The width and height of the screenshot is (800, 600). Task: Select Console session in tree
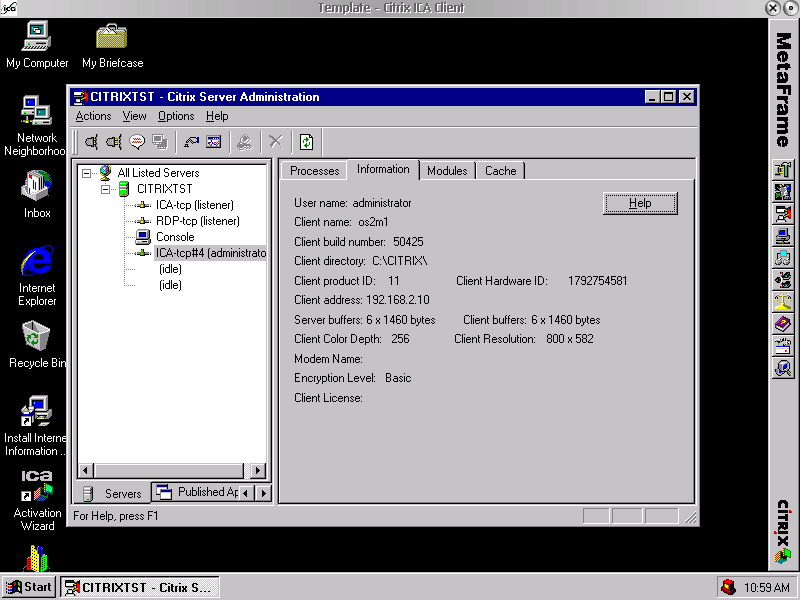[175, 237]
